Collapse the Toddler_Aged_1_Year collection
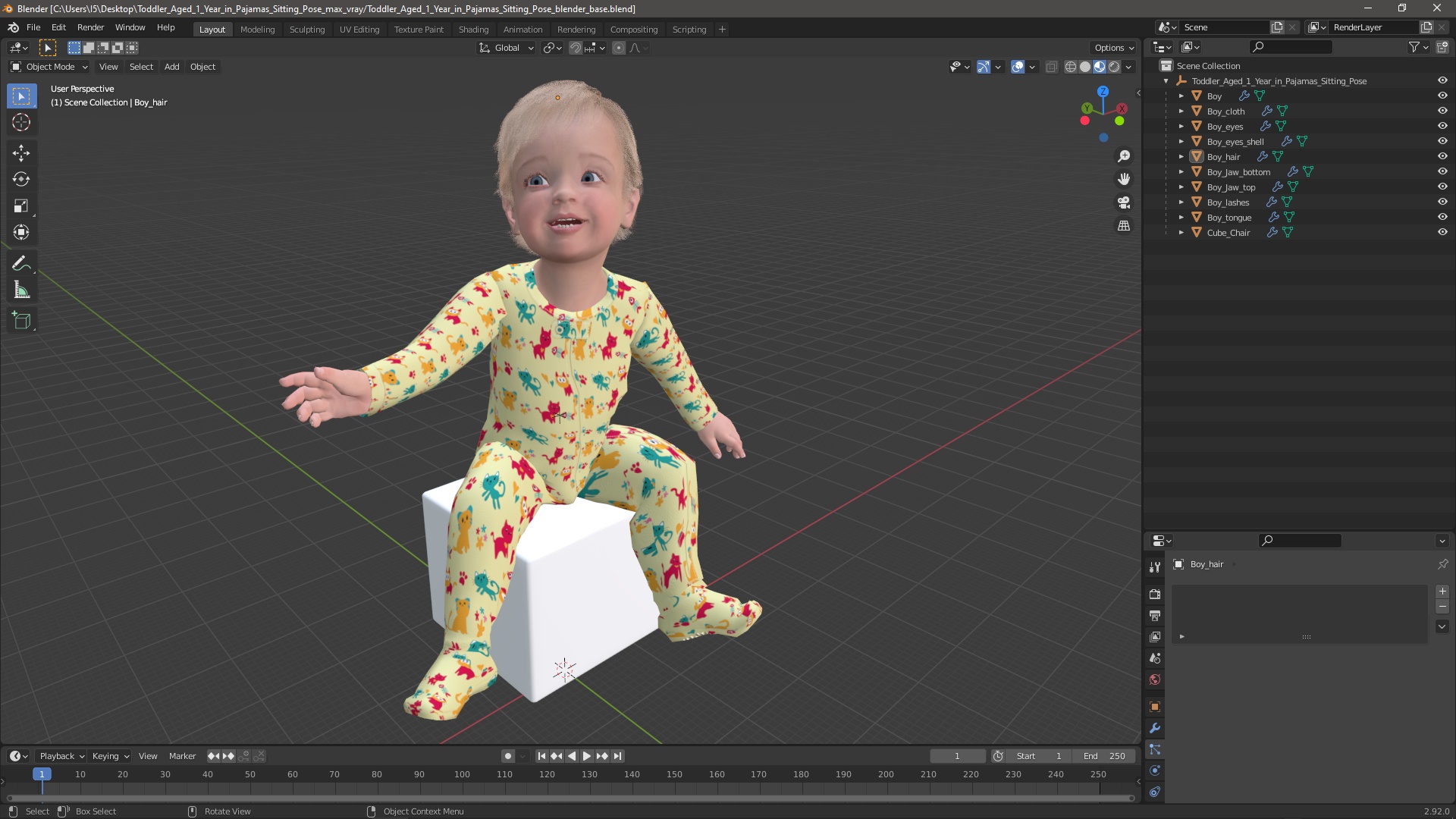The height and width of the screenshot is (819, 1456). [x=1166, y=80]
